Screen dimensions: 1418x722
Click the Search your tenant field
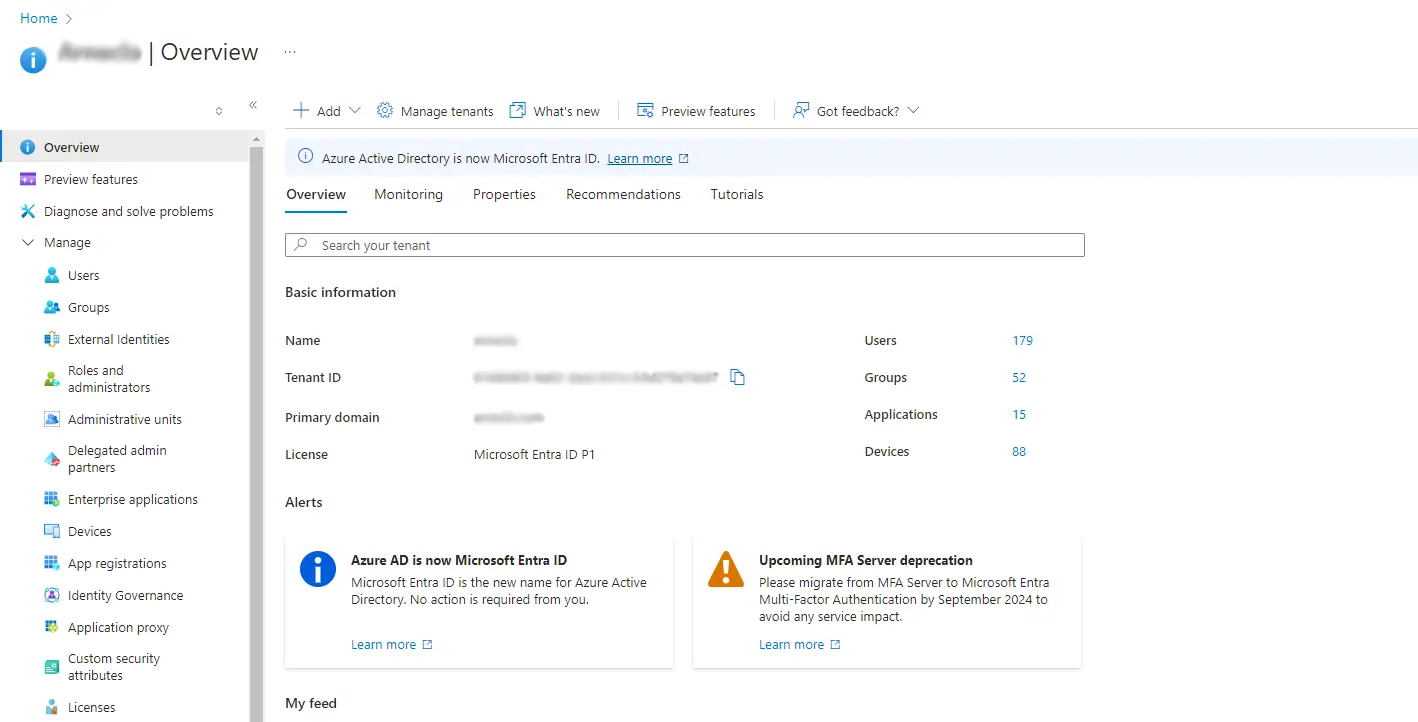point(685,245)
